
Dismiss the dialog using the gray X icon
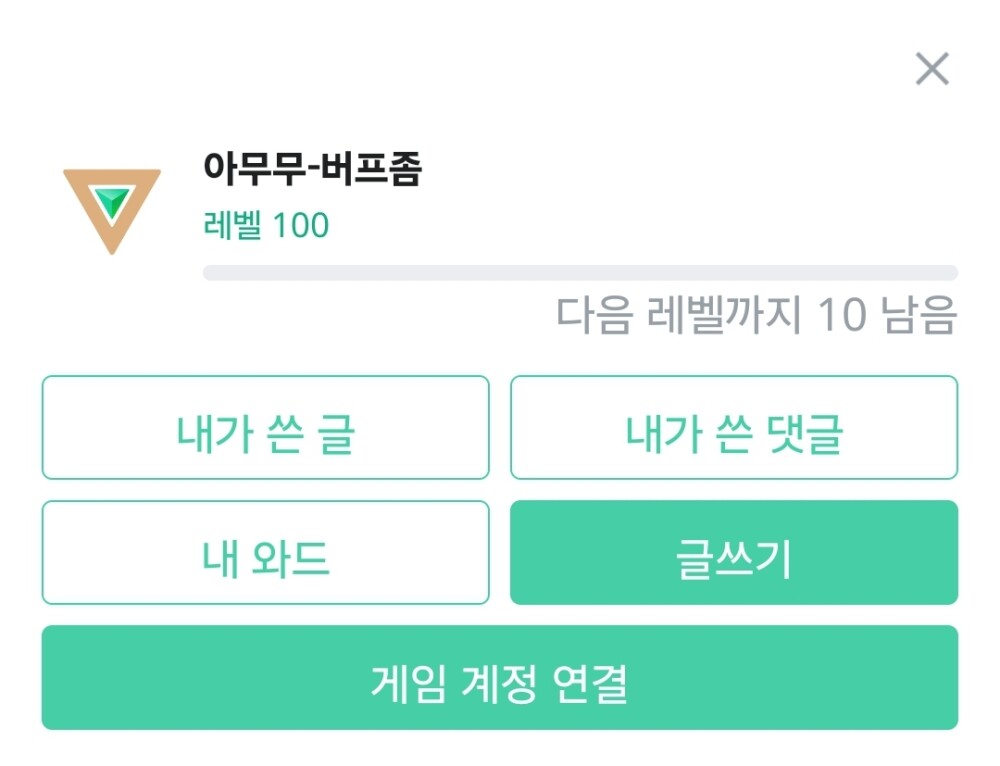tap(932, 69)
